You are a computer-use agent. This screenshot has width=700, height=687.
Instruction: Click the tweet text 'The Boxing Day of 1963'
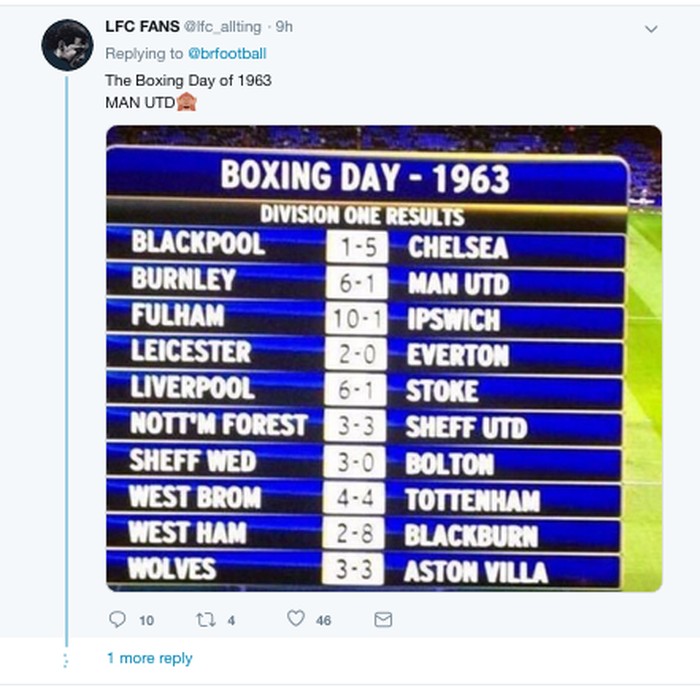188,79
